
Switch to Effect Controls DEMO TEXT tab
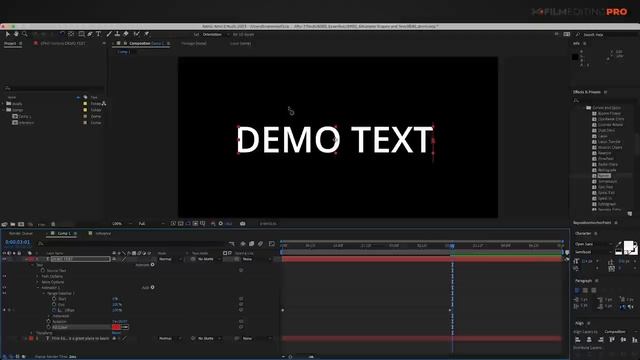(x=63, y=43)
